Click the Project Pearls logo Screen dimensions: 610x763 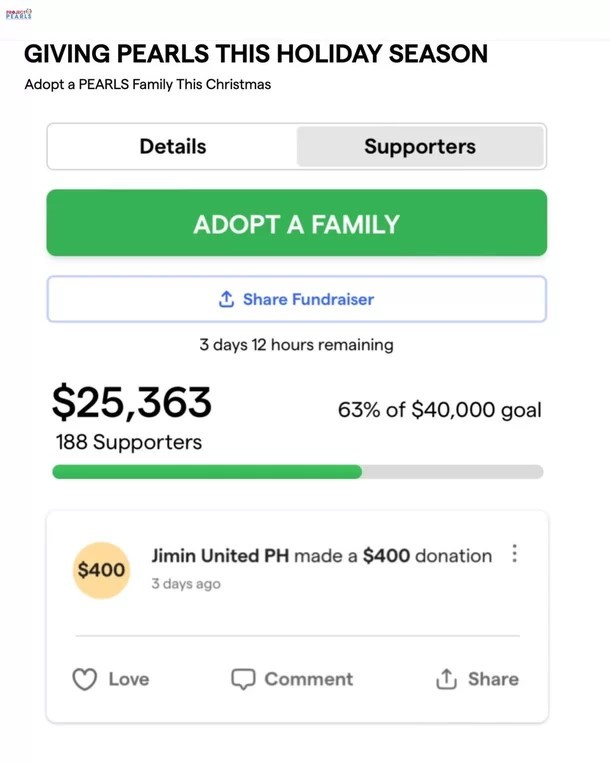(x=19, y=14)
